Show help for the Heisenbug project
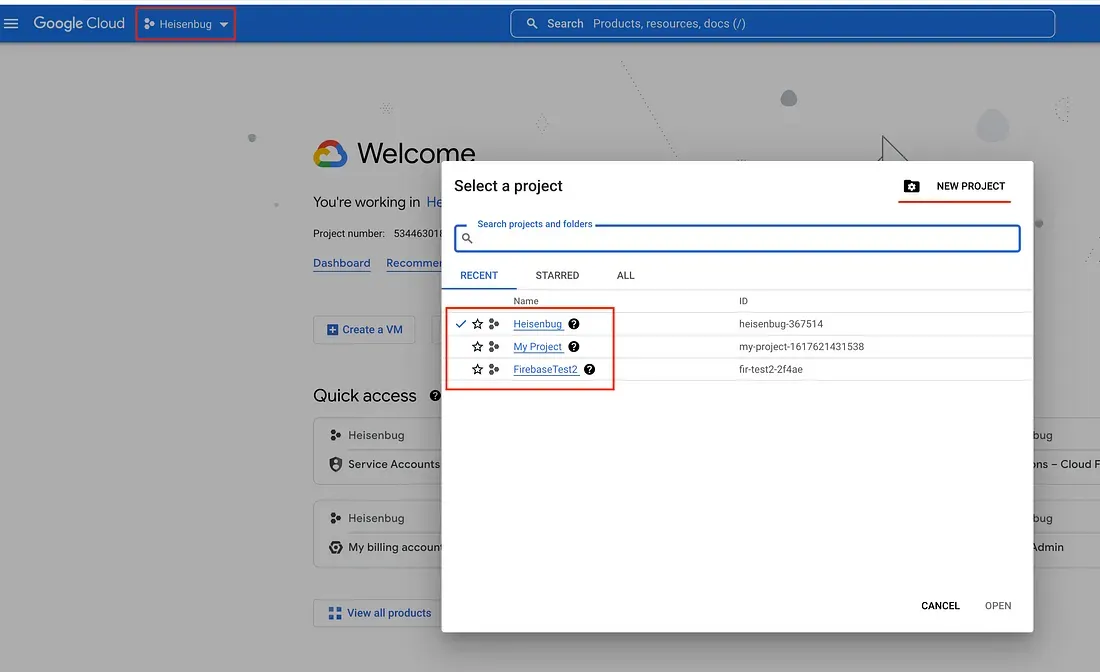1100x672 pixels. pyautogui.click(x=574, y=324)
